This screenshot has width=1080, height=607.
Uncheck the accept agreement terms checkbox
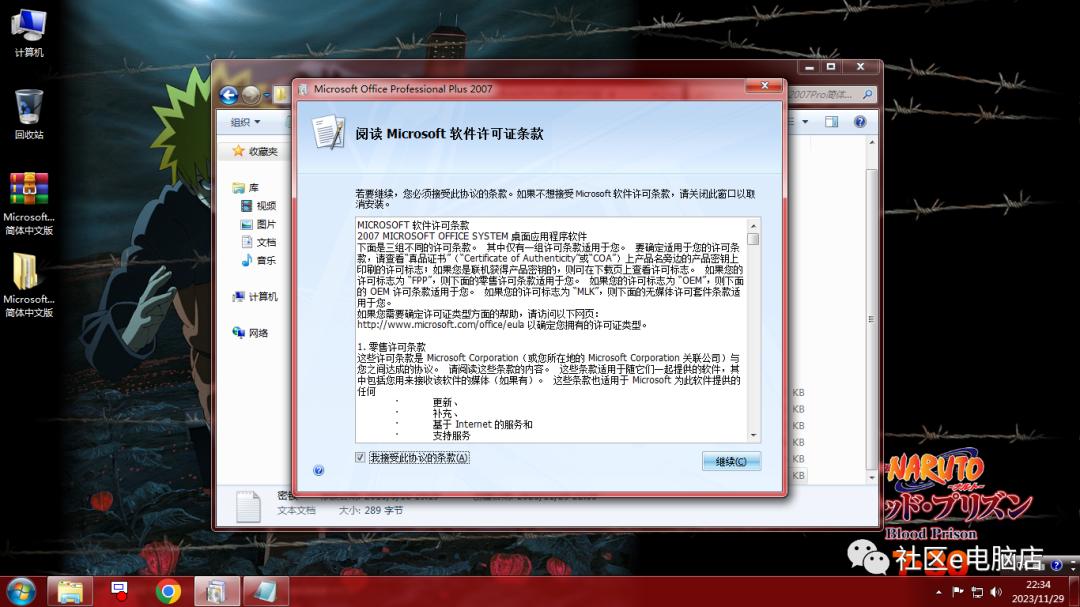click(x=360, y=457)
